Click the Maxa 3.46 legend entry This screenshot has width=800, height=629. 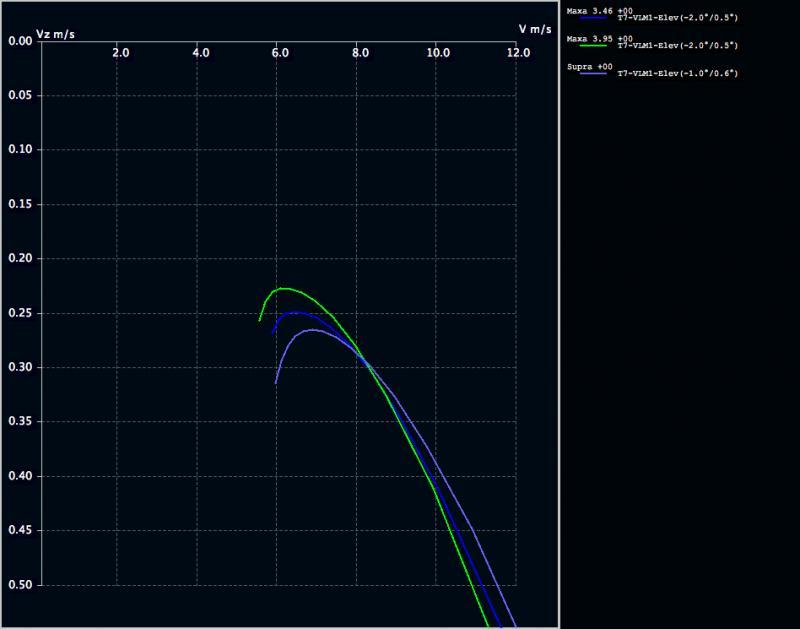pos(590,10)
